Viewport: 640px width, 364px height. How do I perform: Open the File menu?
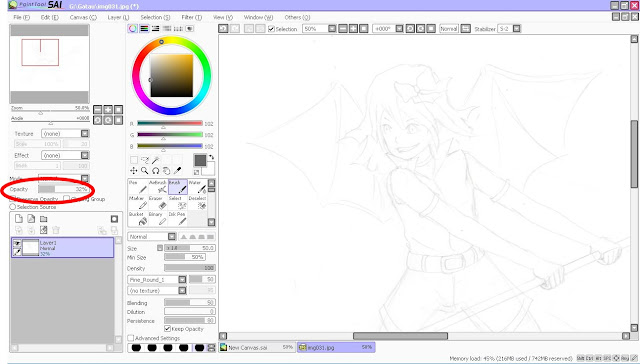(x=21, y=17)
